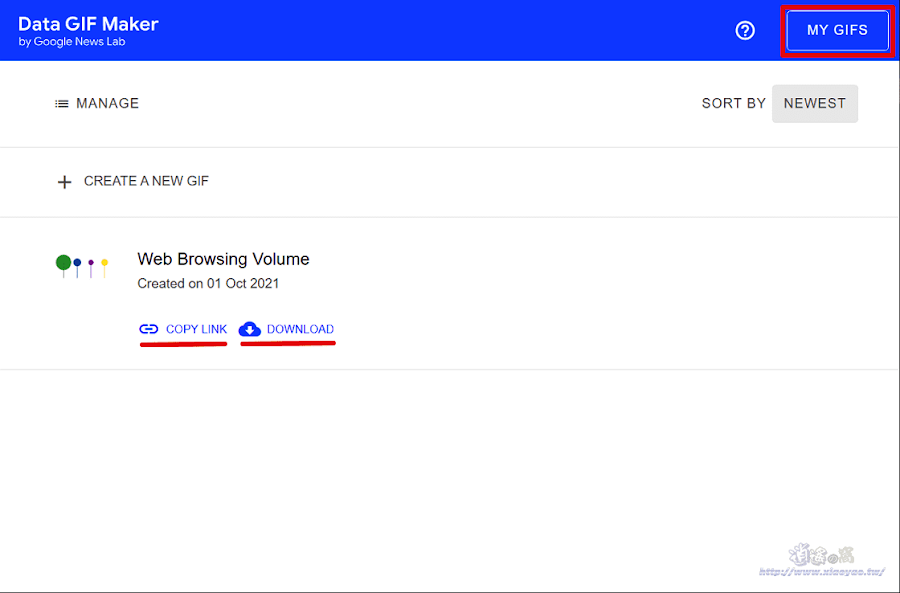This screenshot has height=593, width=900.
Task: Click the Data GIF Maker logo
Action: click(86, 24)
